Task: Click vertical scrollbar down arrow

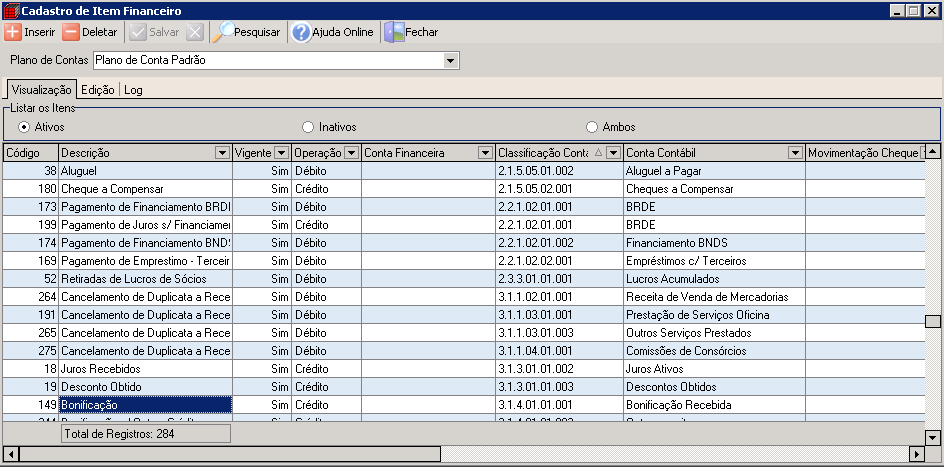Action: (x=933, y=438)
